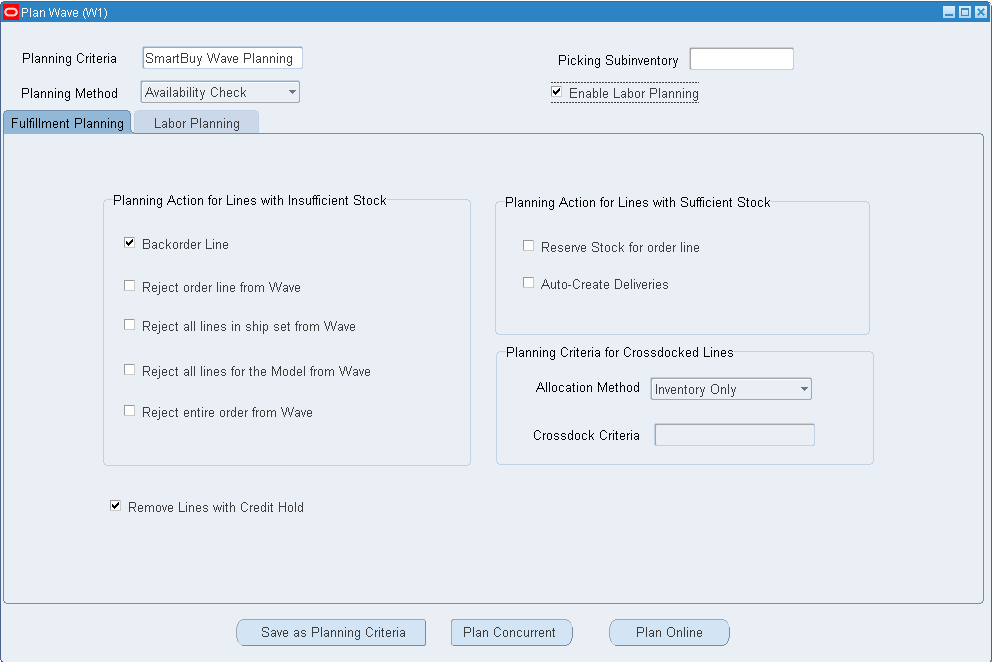
Task: Click the Crossdock Criteria field
Action: click(x=735, y=435)
